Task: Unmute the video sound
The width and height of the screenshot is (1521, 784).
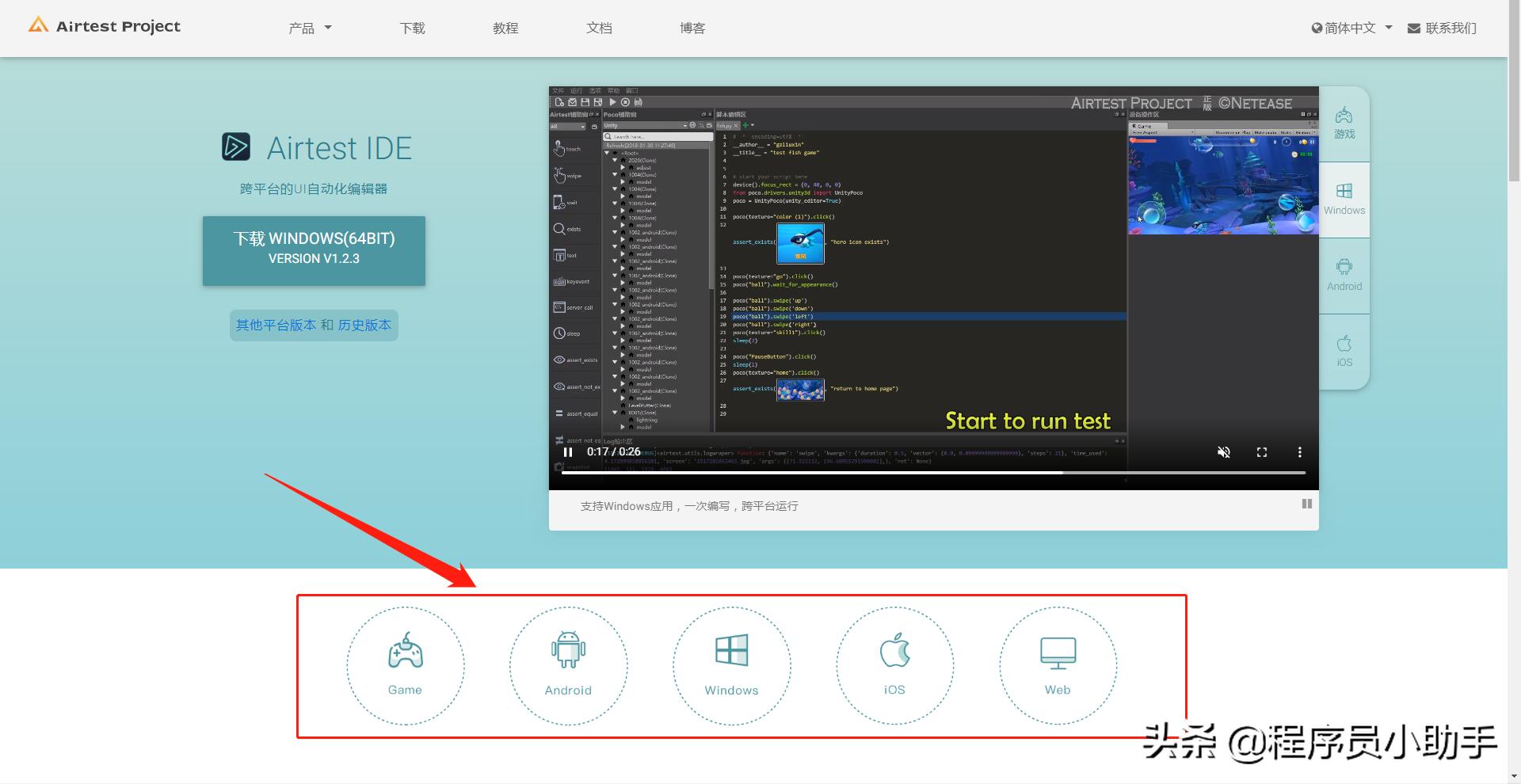Action: click(x=1224, y=452)
